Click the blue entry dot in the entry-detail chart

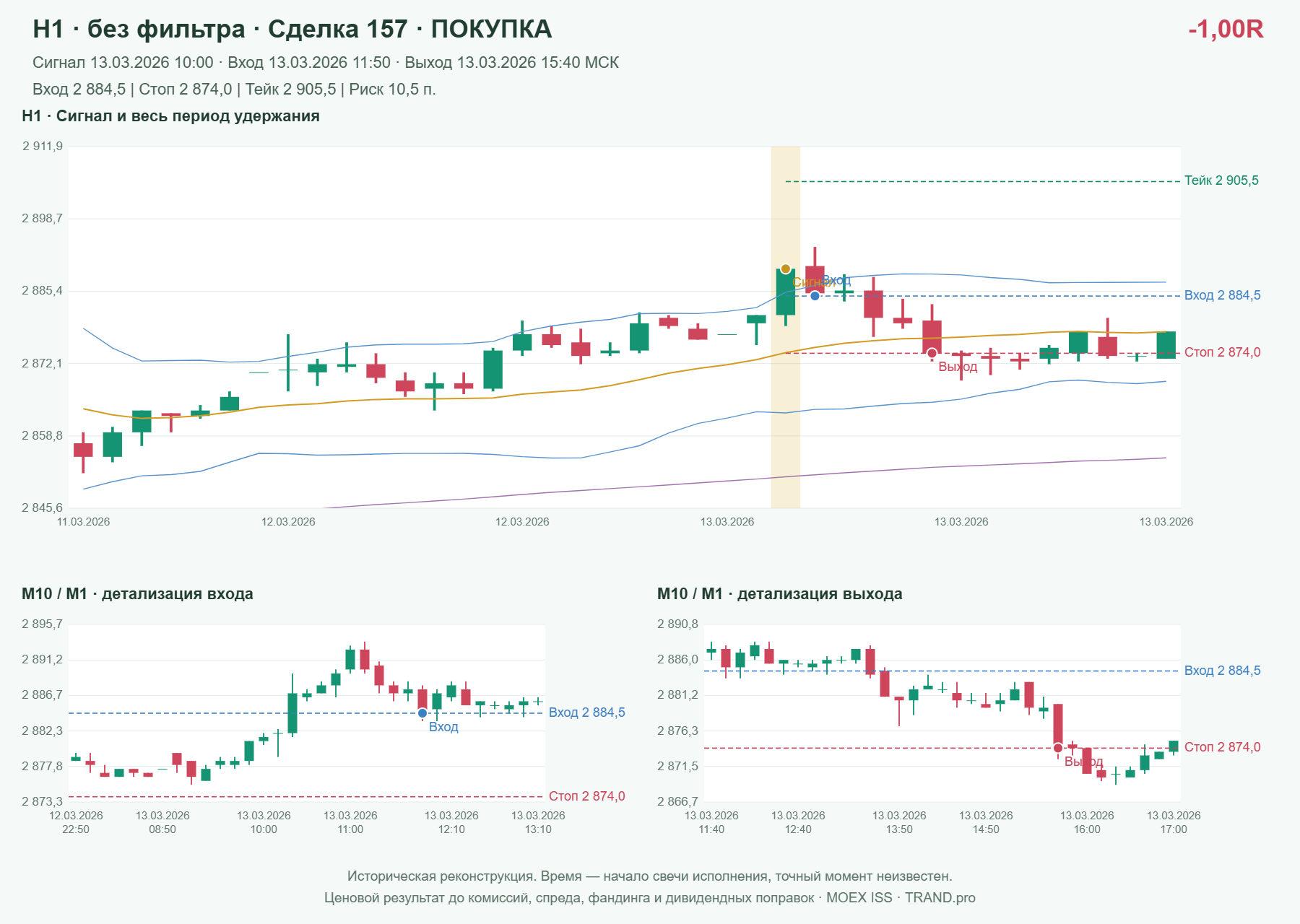click(x=422, y=713)
